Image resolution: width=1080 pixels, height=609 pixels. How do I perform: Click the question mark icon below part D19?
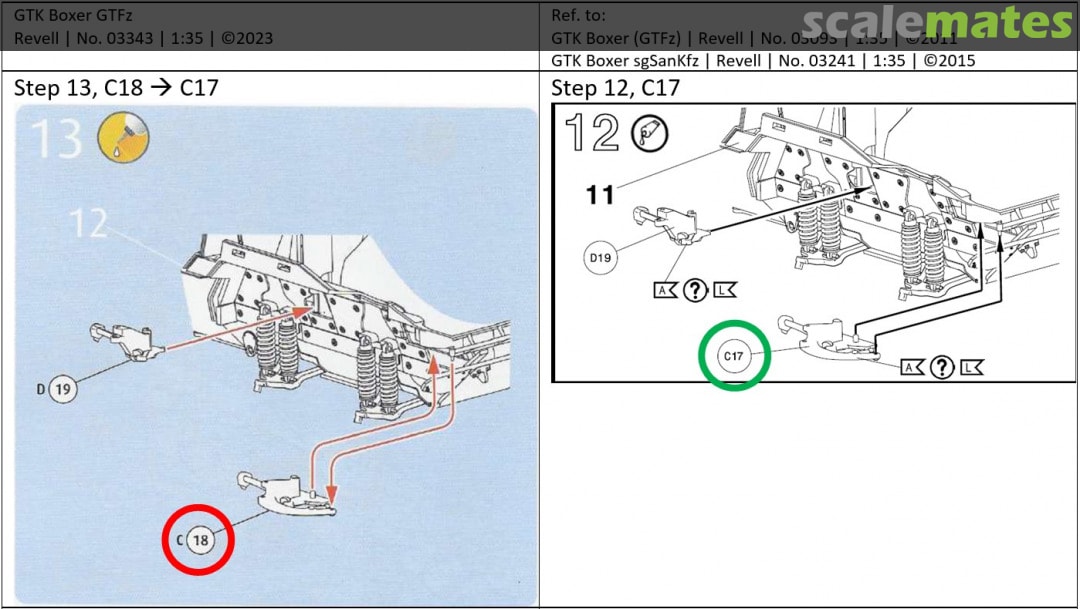(695, 290)
